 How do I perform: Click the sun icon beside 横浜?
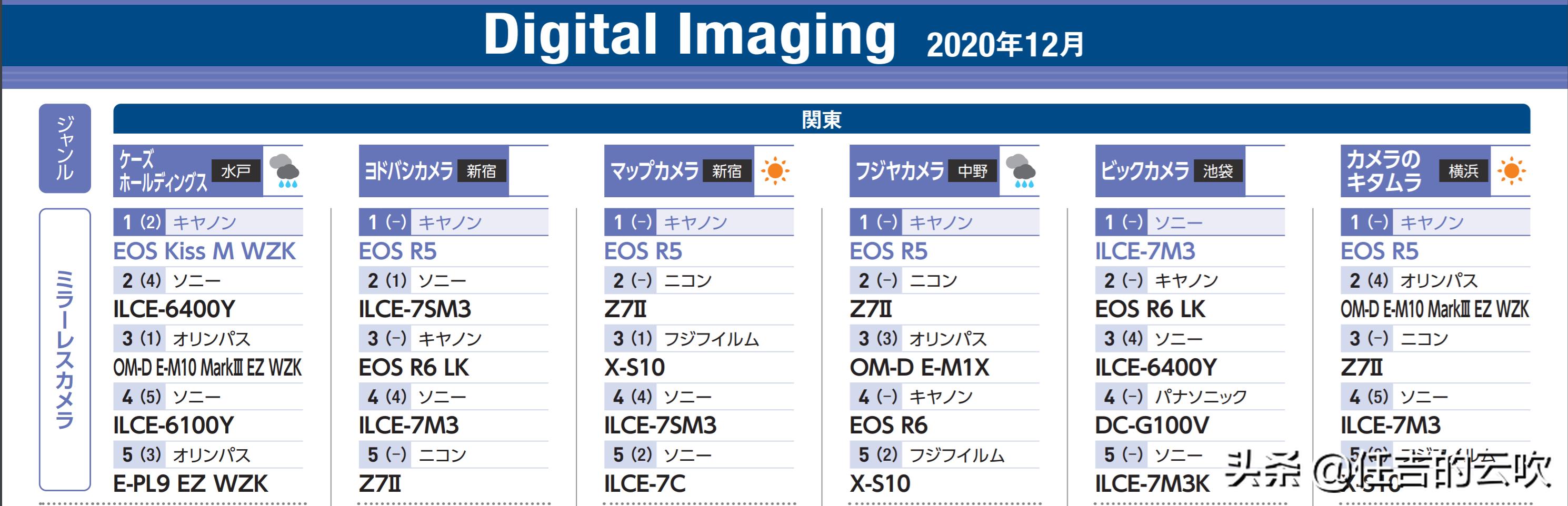1511,171
